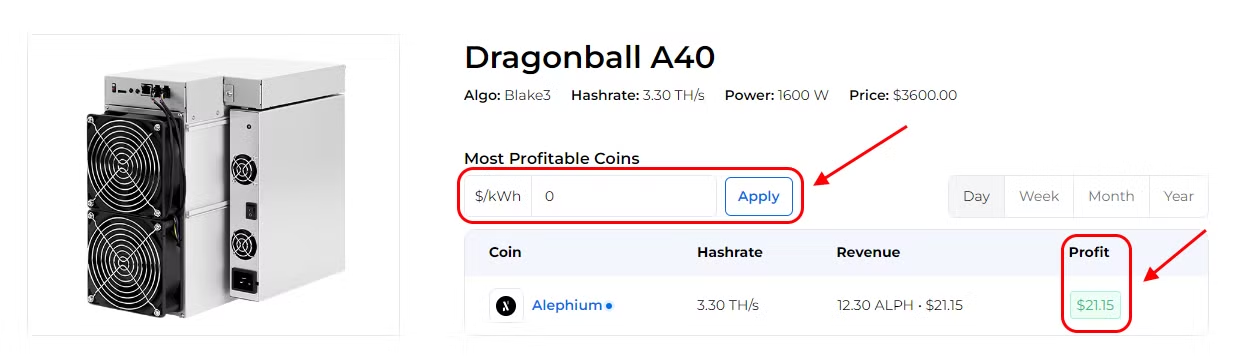Click the Dragonball A40 title heading

pyautogui.click(x=589, y=57)
